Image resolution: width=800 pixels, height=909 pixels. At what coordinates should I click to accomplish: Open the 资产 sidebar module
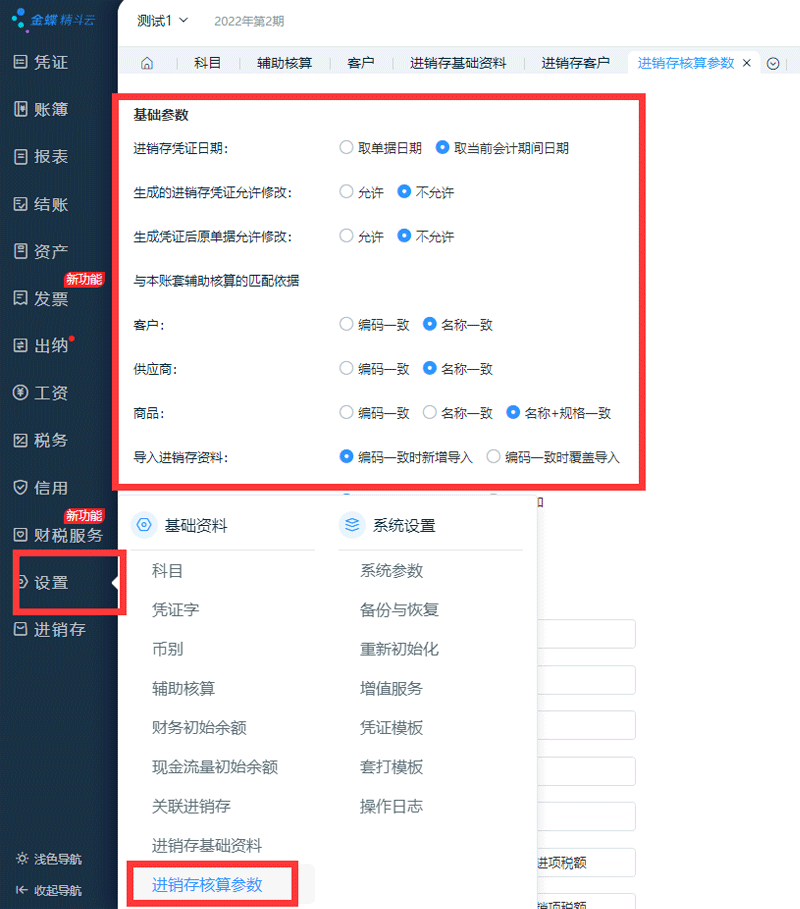click(41, 251)
